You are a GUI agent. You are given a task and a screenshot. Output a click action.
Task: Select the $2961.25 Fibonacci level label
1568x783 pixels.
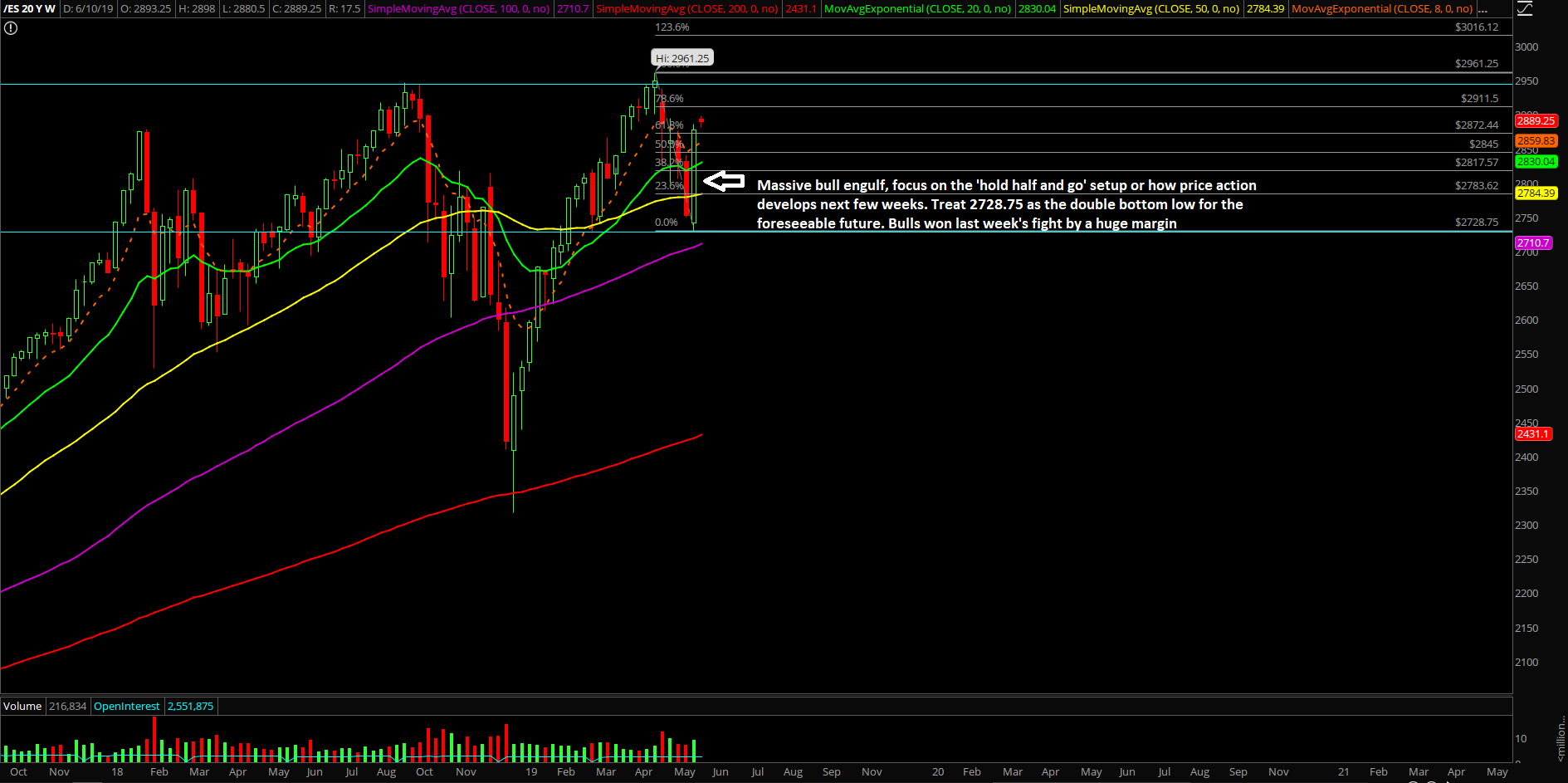pyautogui.click(x=1477, y=64)
